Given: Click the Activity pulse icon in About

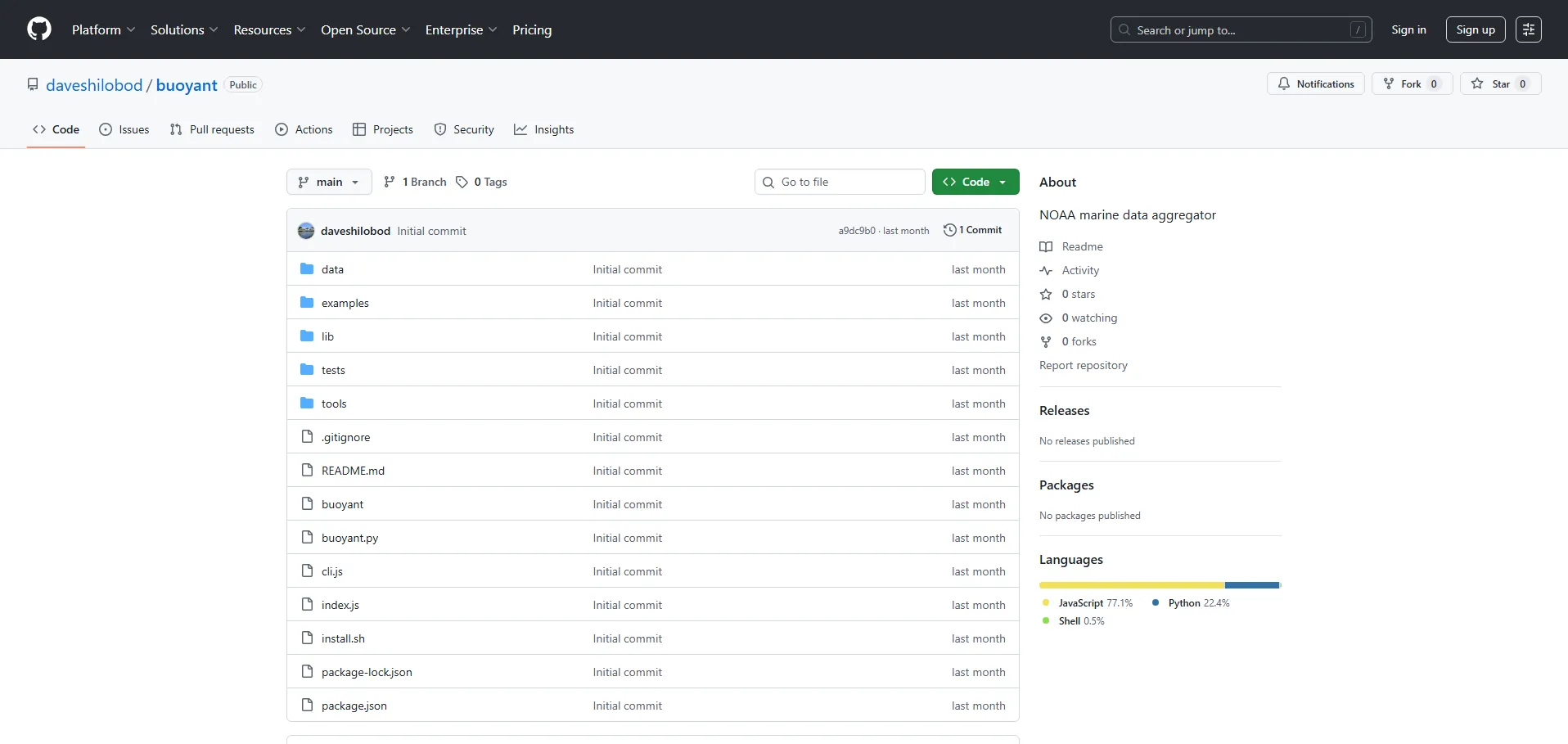Looking at the screenshot, I should (1046, 270).
